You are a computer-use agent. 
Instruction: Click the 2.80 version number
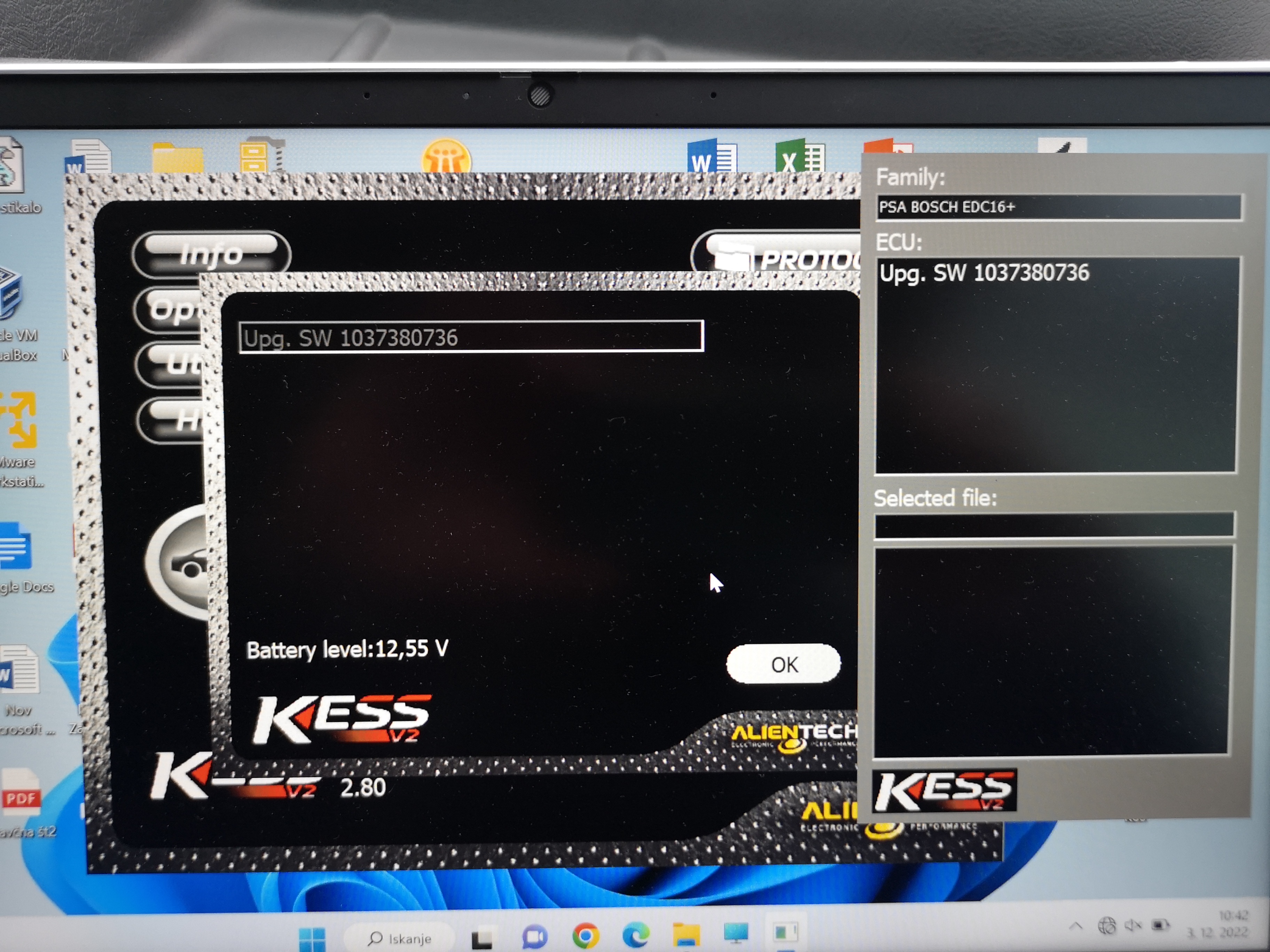(363, 787)
